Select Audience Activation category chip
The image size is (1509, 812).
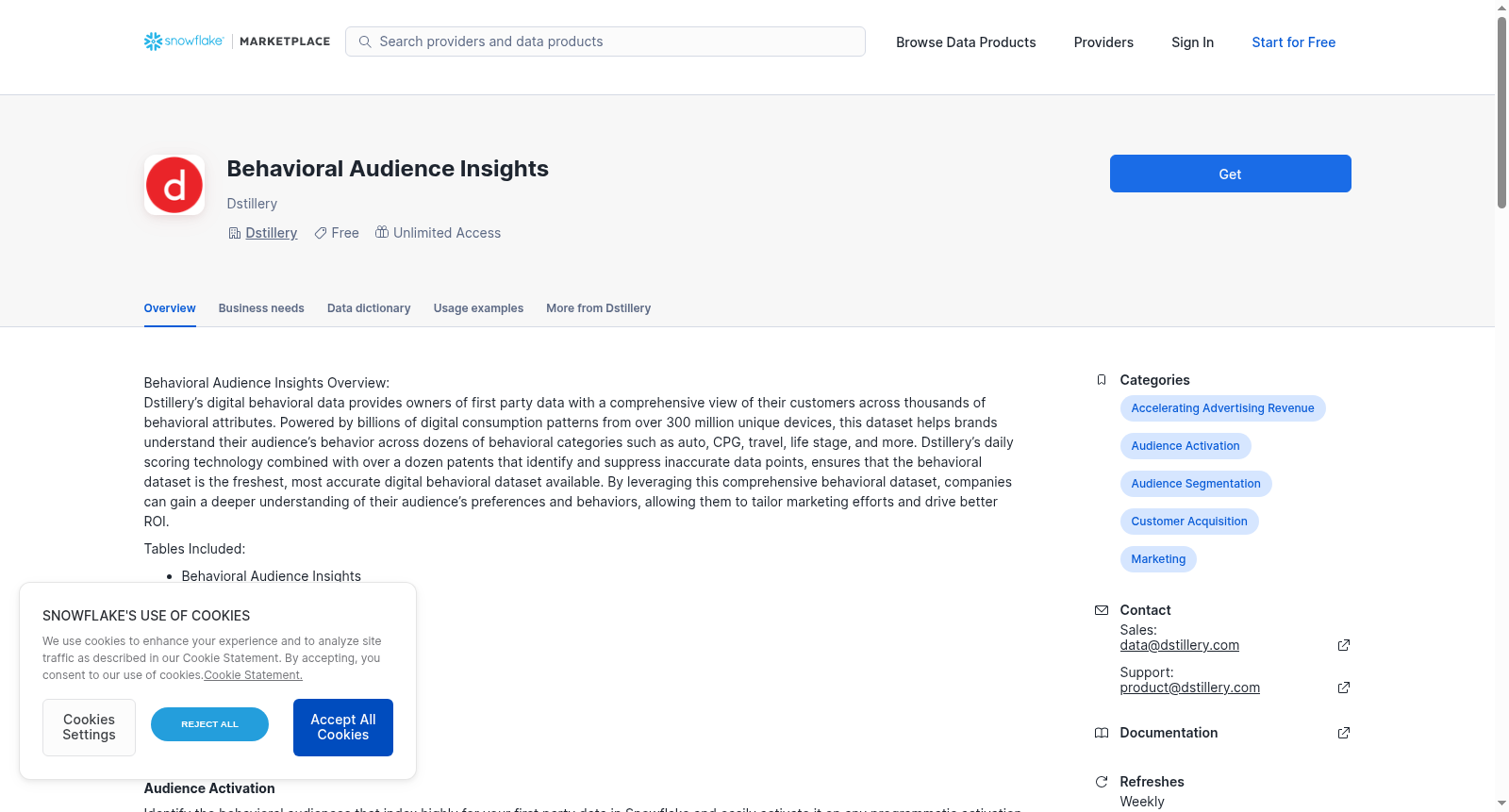1186,446
